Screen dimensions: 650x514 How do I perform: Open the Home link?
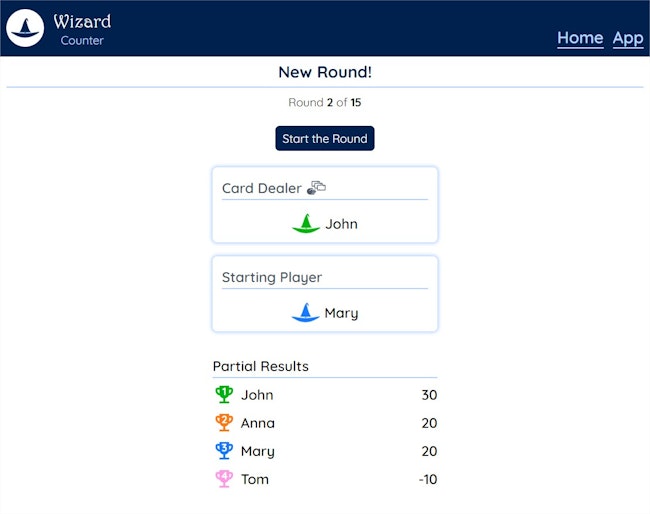(580, 38)
